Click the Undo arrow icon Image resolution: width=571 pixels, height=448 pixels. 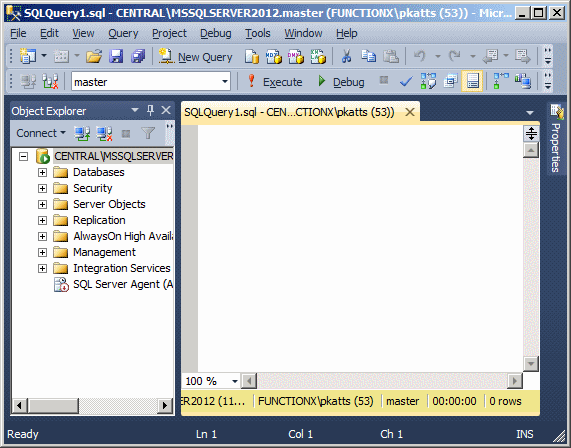pyautogui.click(x=420, y=56)
